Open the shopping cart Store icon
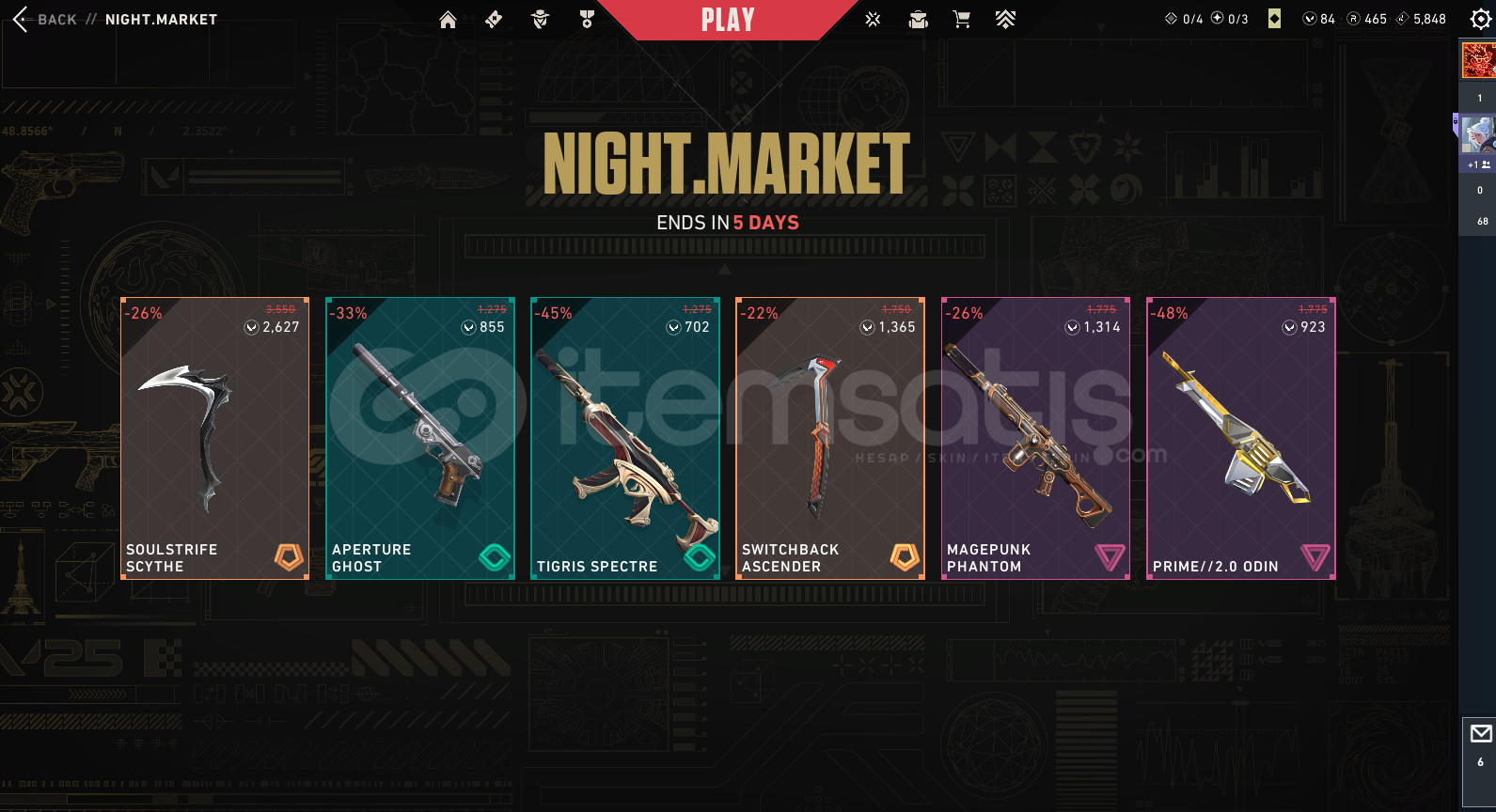This screenshot has height=812, width=1496. point(961,20)
